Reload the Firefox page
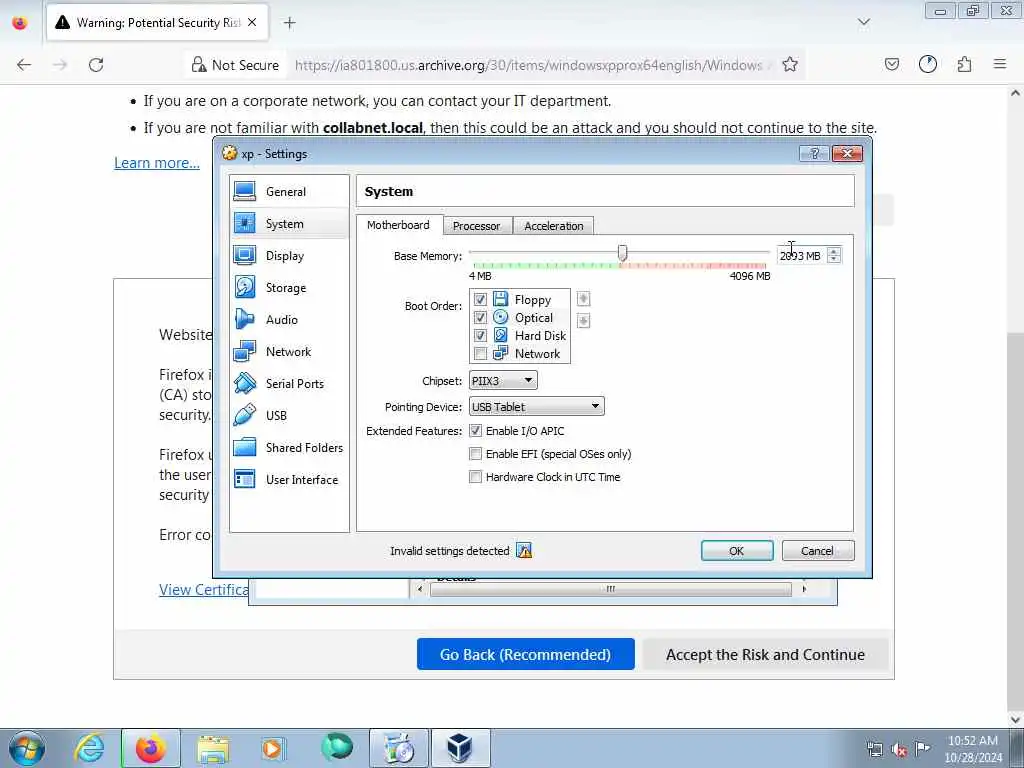 click(x=96, y=65)
